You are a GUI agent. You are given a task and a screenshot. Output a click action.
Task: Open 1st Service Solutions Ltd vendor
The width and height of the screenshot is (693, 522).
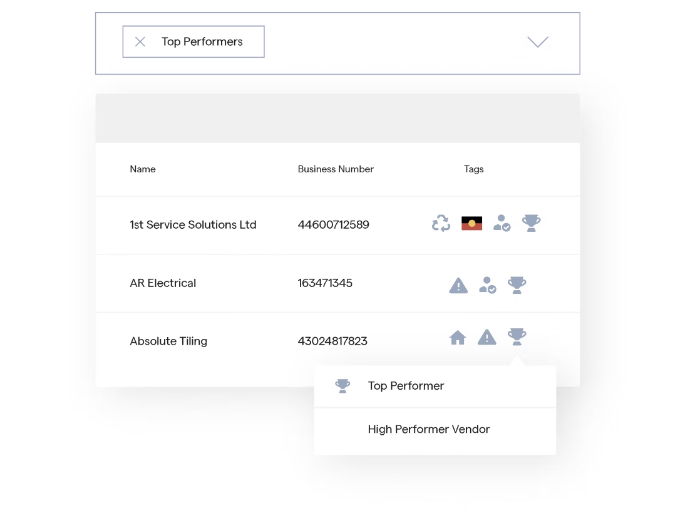pos(193,225)
